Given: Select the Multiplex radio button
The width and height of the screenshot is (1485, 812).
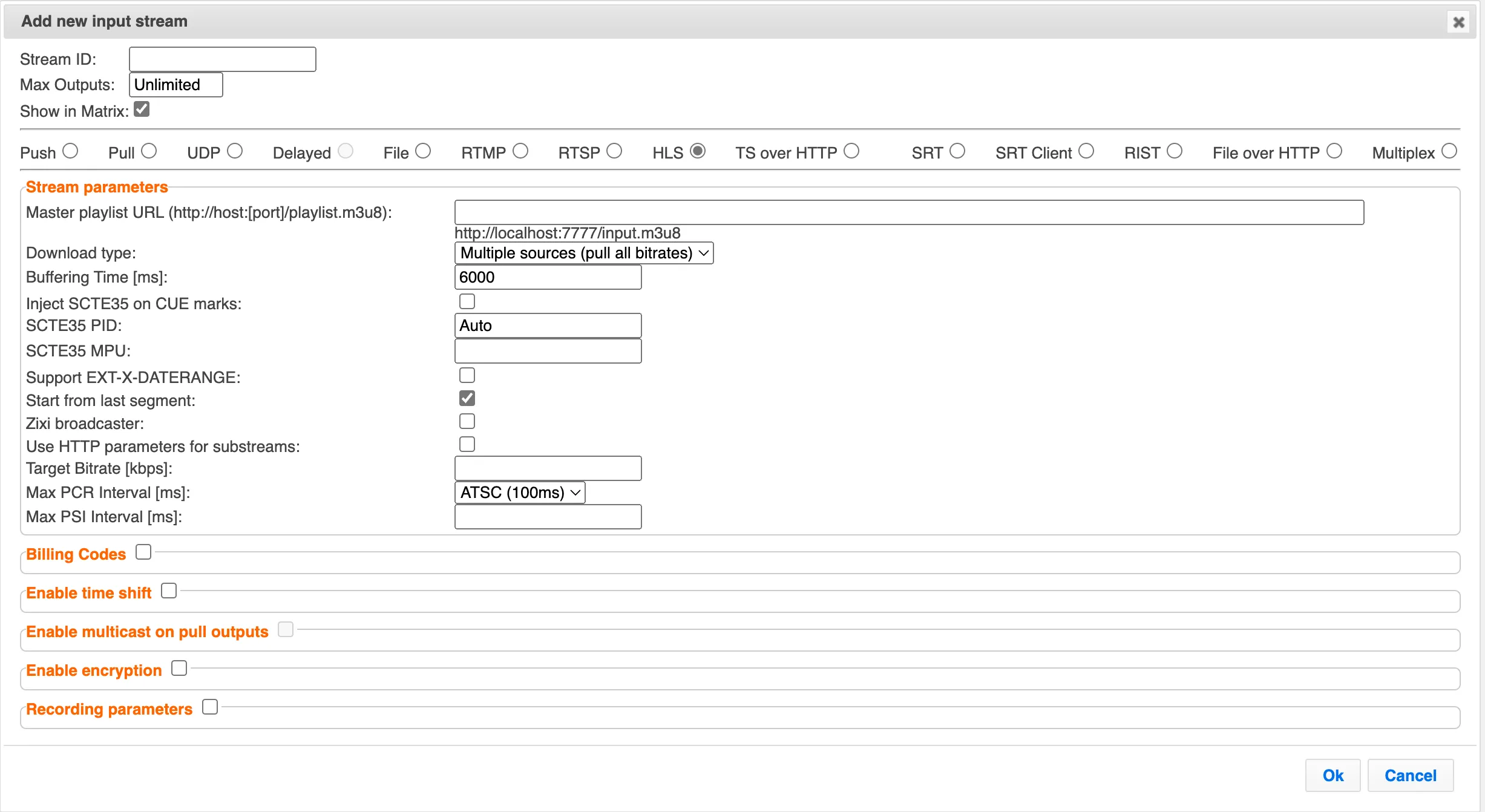Looking at the screenshot, I should (1449, 151).
